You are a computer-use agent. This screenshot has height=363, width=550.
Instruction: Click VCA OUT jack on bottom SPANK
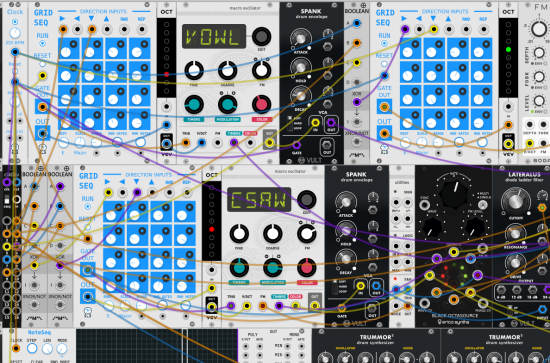376,286
